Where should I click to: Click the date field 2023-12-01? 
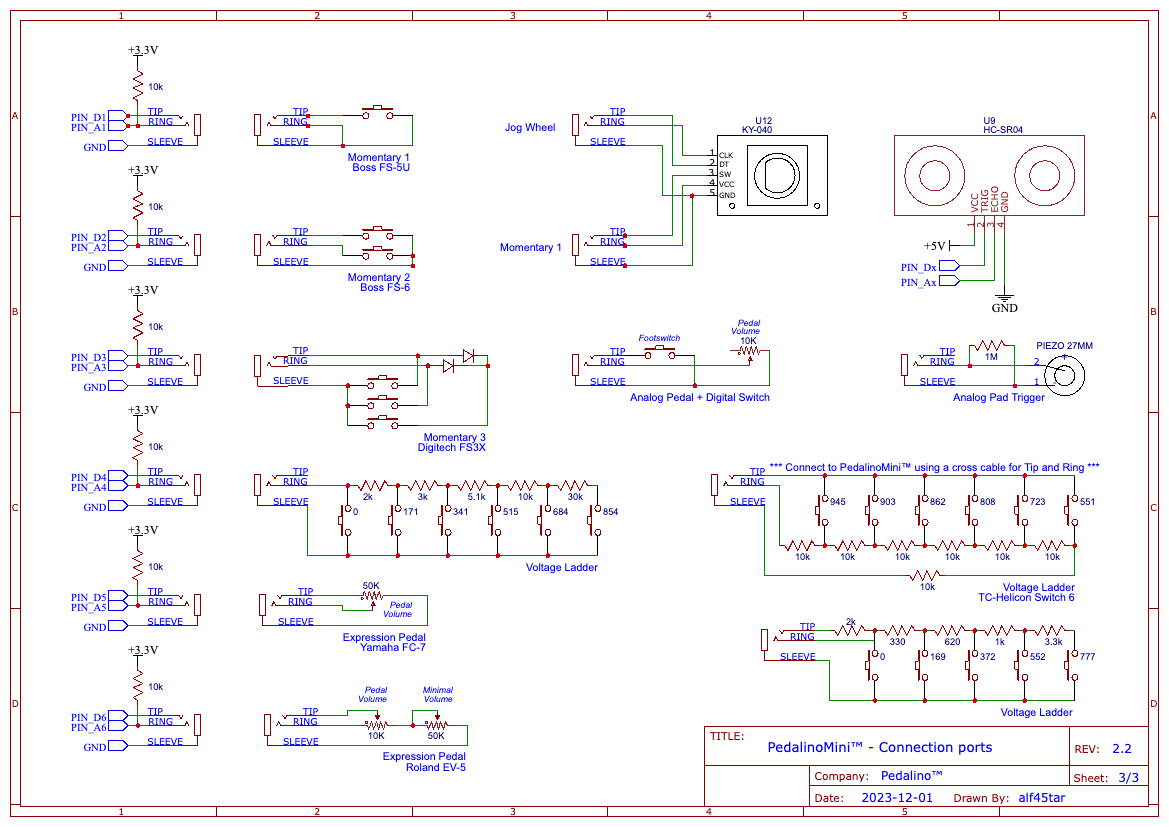[896, 798]
